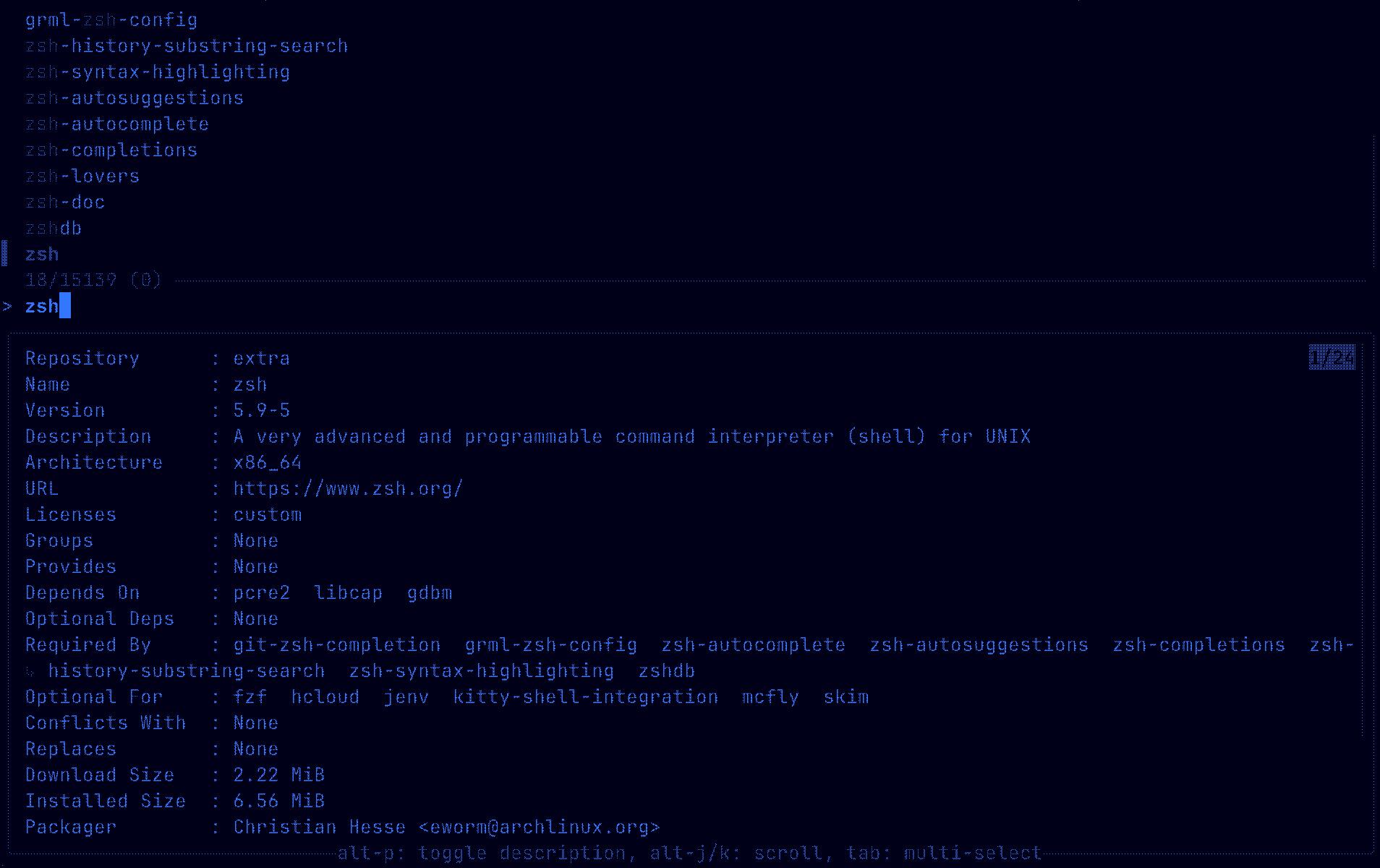Select the zshdb package entry

click(x=53, y=229)
